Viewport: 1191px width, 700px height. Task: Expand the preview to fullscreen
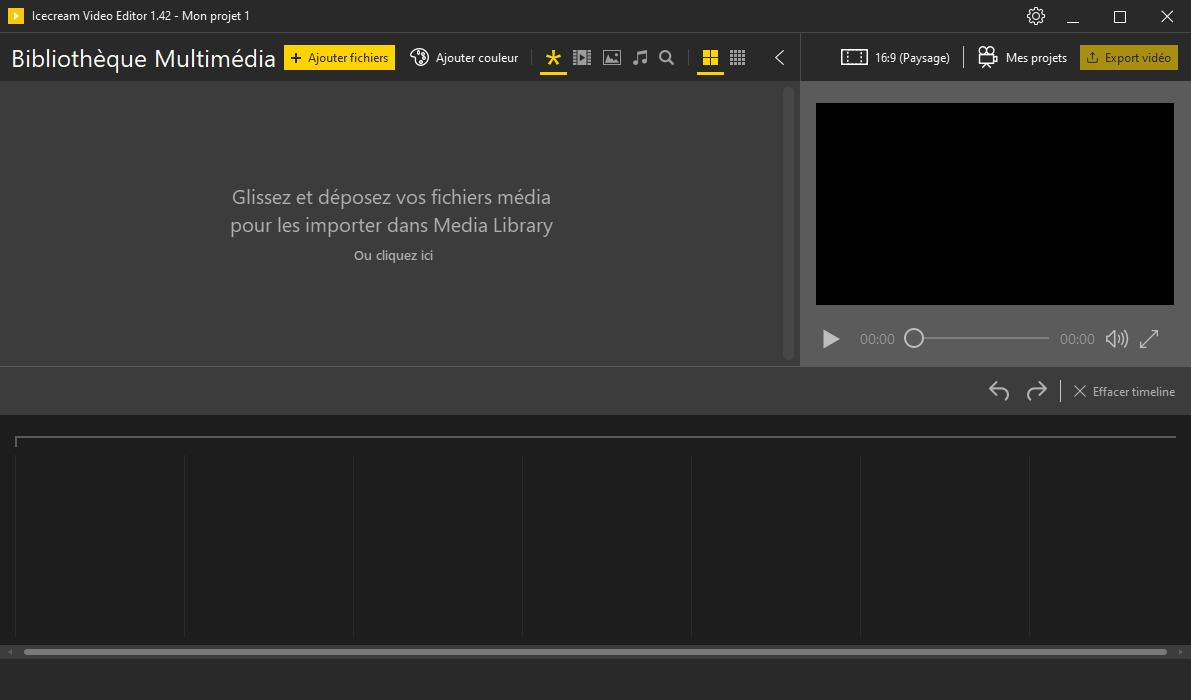tap(1149, 339)
